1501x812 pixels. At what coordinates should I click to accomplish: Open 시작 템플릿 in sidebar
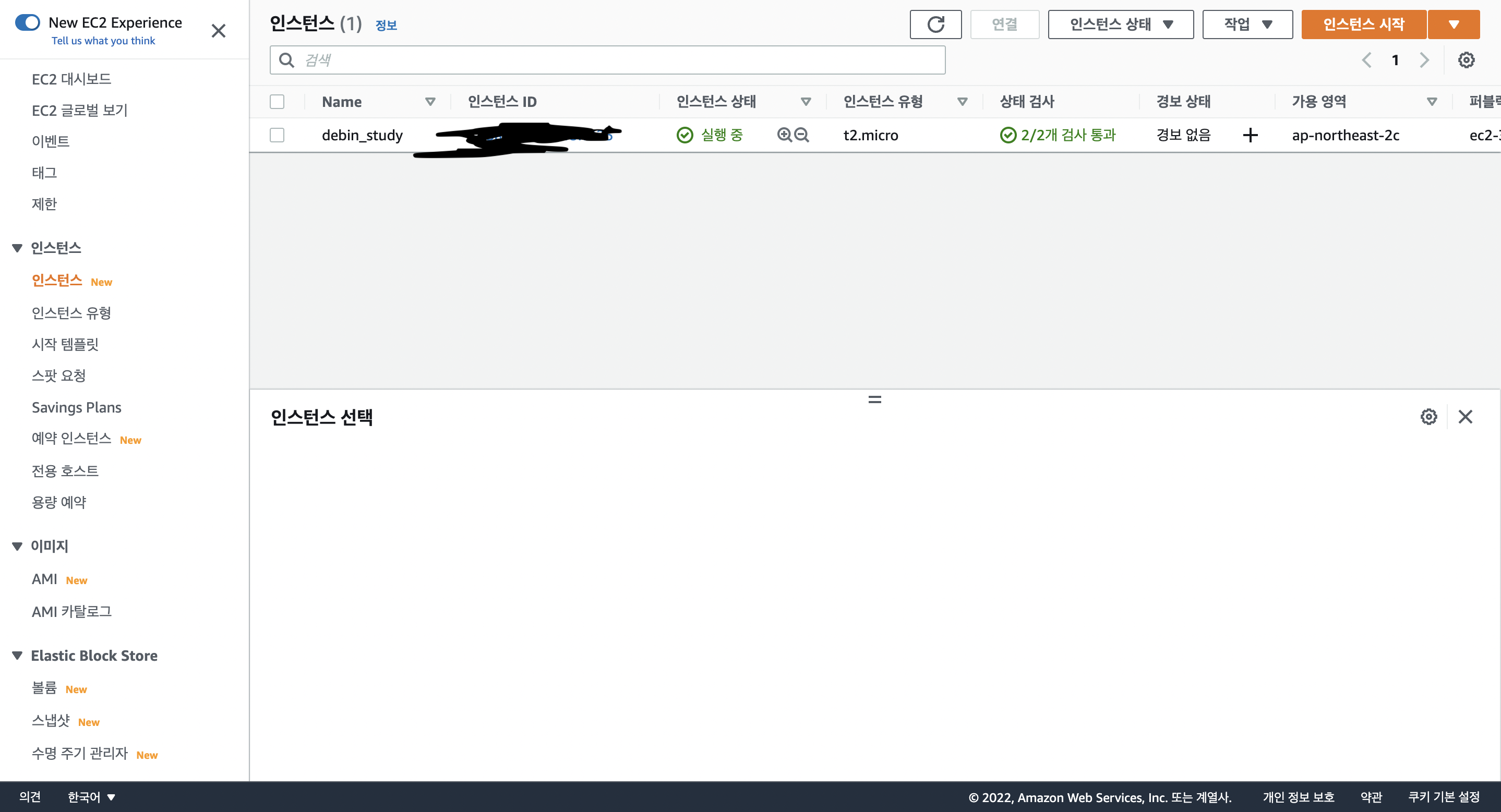point(65,344)
